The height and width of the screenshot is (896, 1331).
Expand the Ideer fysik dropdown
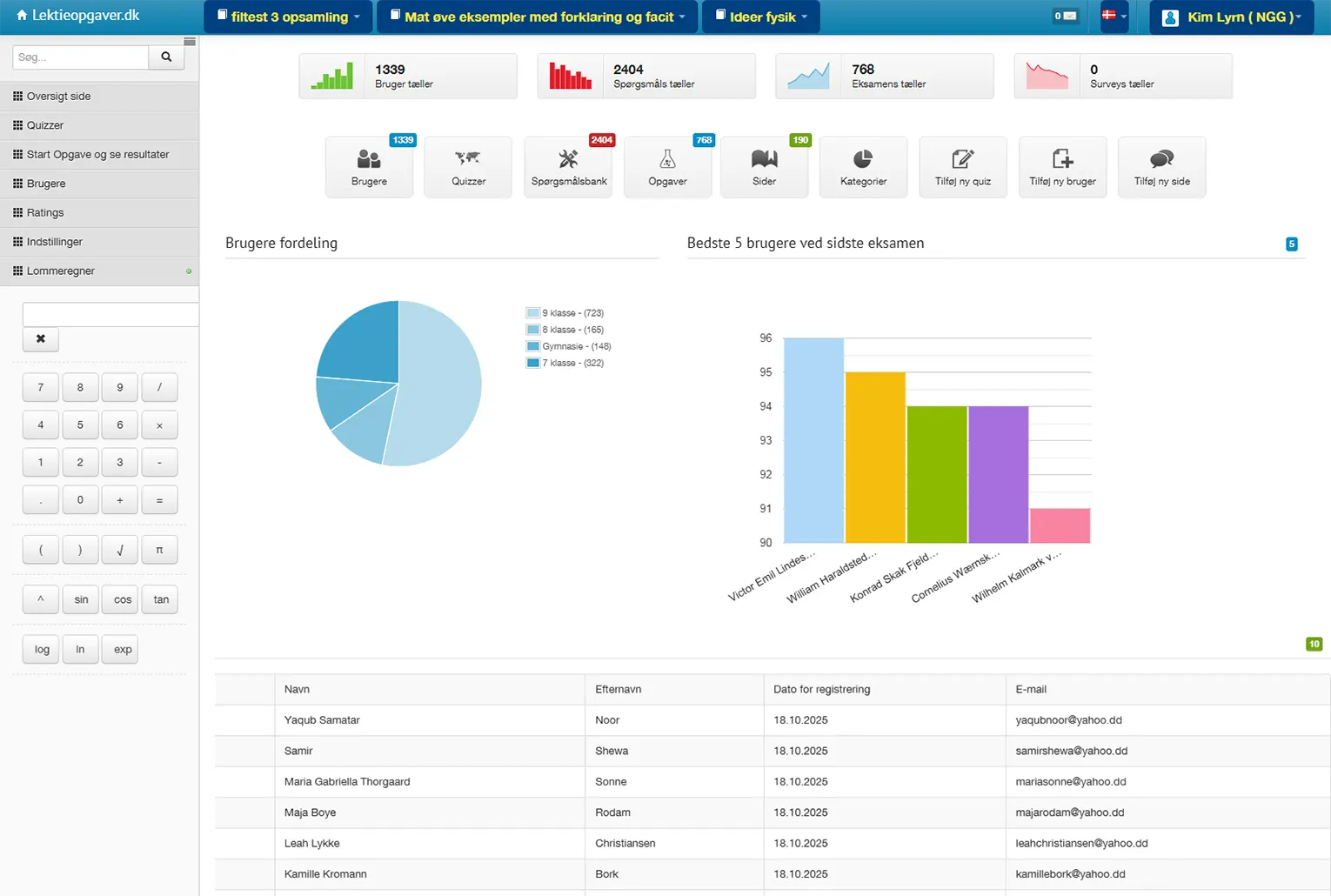[x=760, y=17]
